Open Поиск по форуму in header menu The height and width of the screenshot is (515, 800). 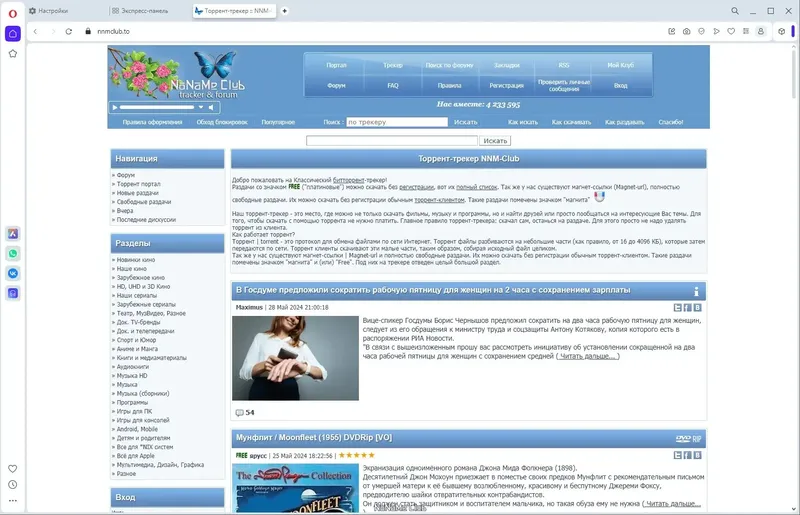coord(449,65)
